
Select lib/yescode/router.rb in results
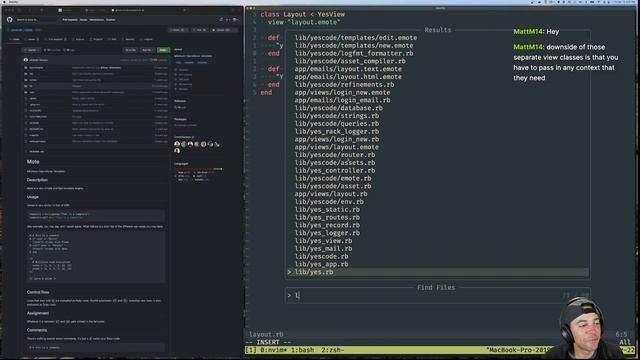point(335,155)
